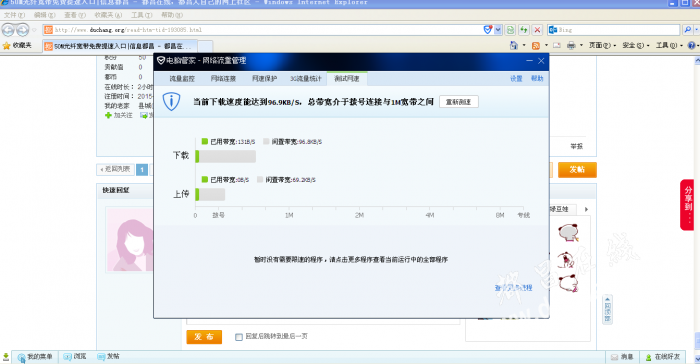700x364 pixels.
Task: Click the orange 发布 submit button
Action: point(204,337)
